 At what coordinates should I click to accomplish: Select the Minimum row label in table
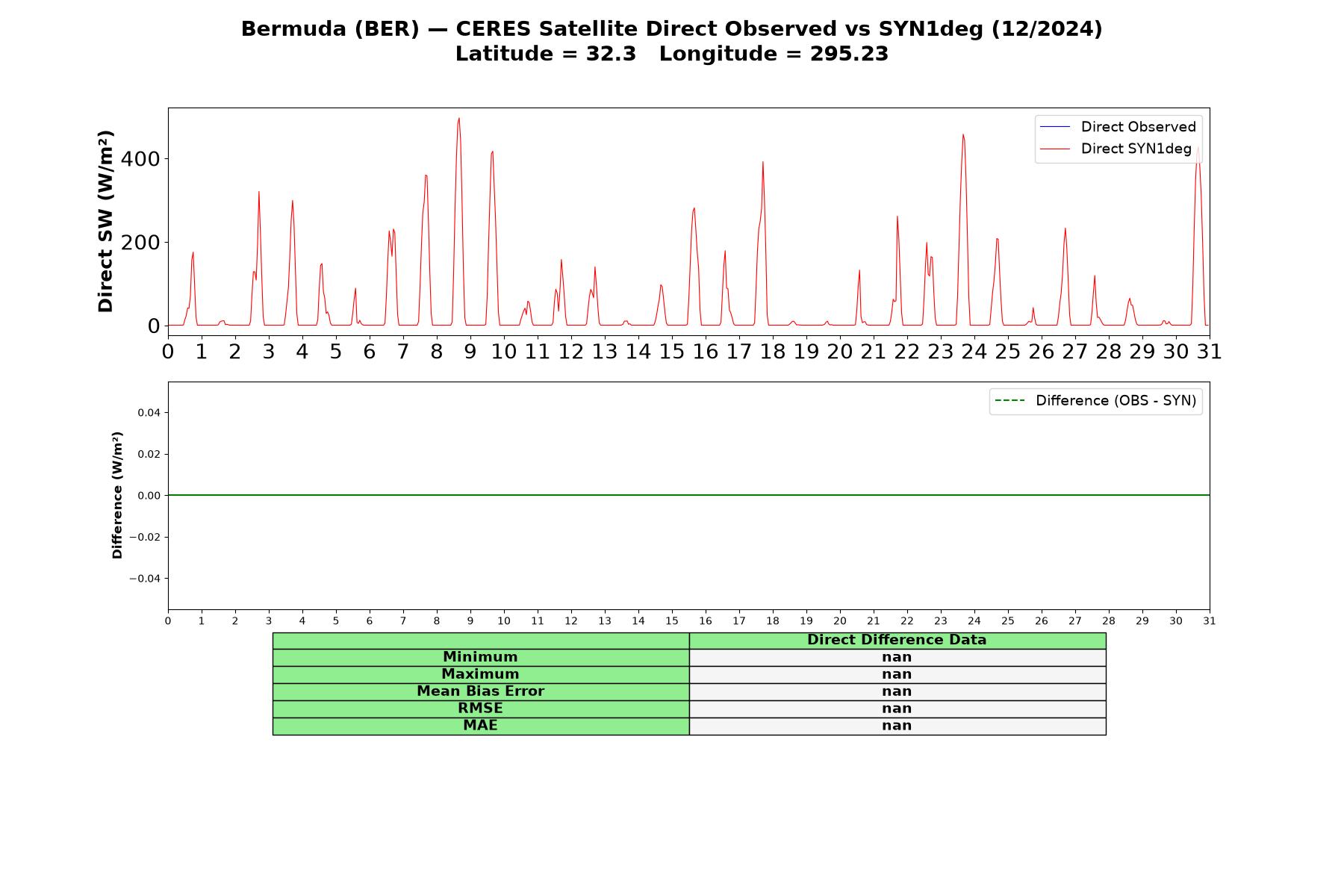(480, 657)
